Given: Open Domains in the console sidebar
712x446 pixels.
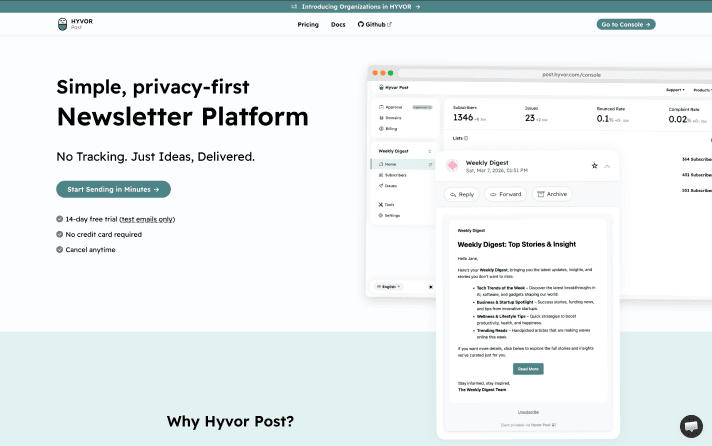Looking at the screenshot, I should tap(390, 118).
